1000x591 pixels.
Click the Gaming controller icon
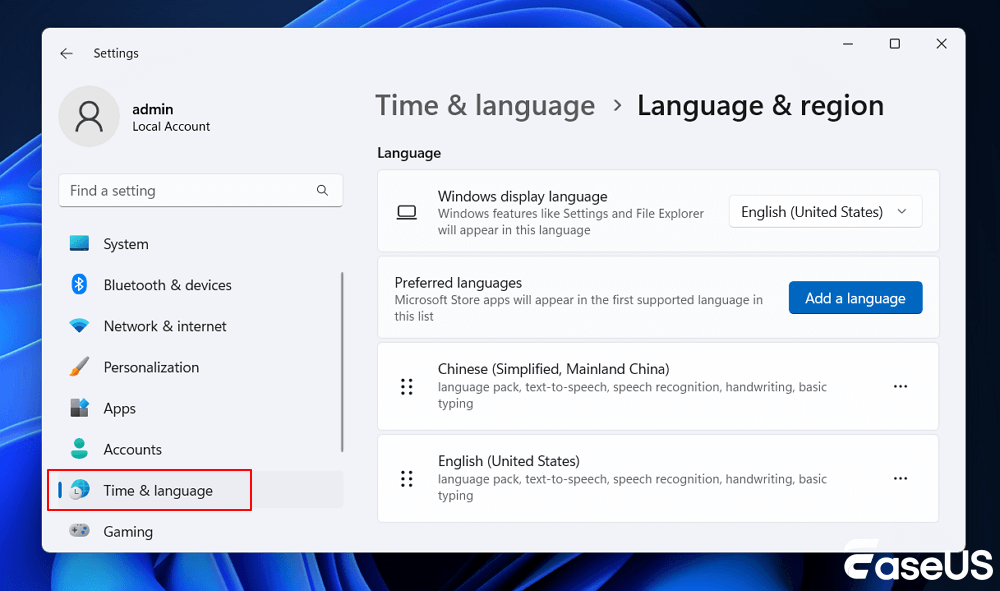tap(79, 530)
